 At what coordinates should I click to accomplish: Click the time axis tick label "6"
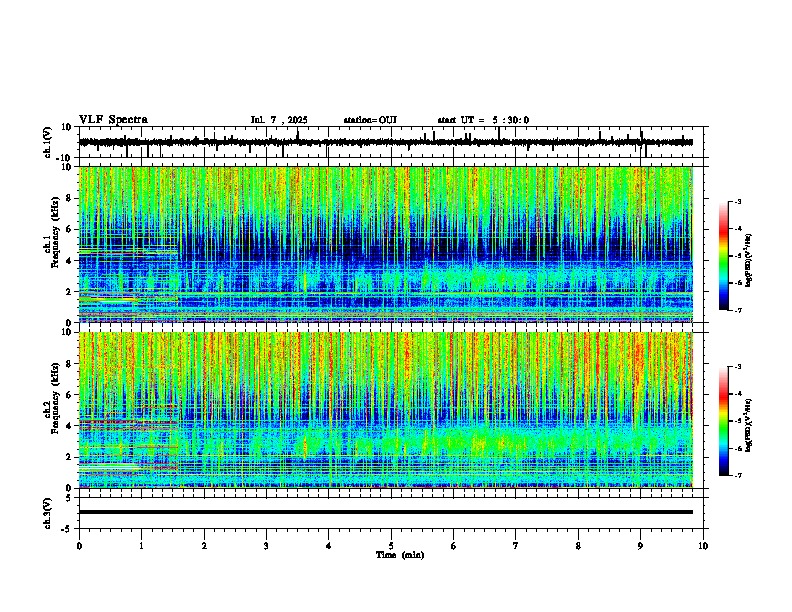click(x=454, y=546)
